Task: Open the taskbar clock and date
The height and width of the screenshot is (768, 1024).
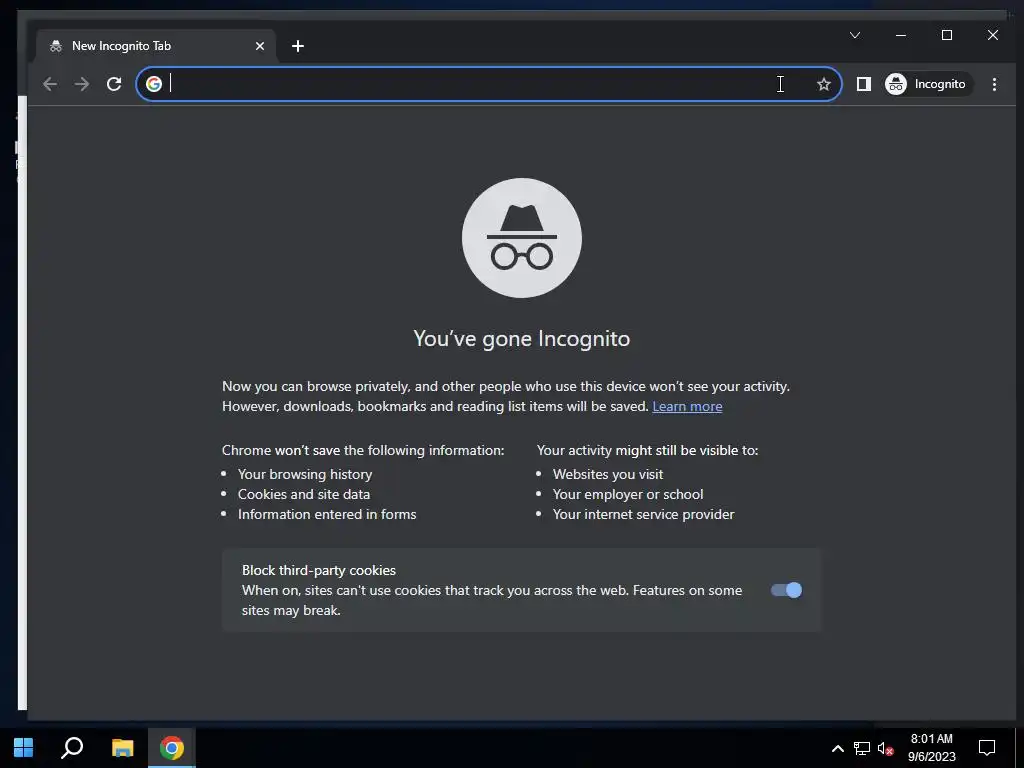Action: [x=931, y=748]
